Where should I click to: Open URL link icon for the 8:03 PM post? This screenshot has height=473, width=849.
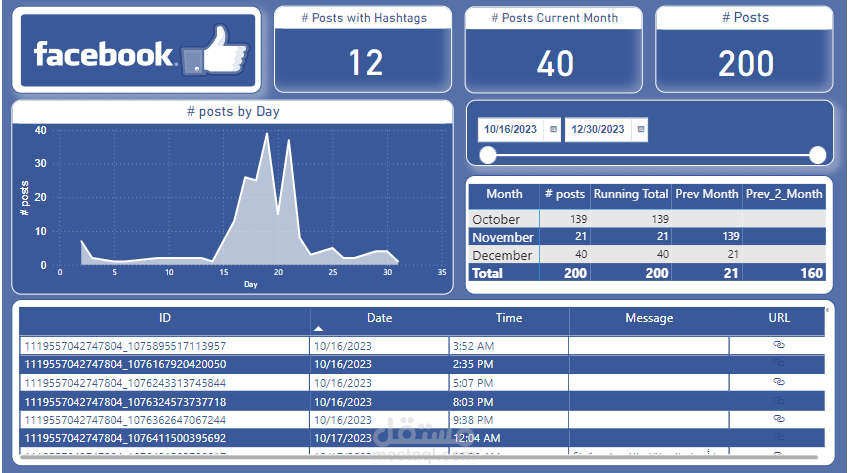pyautogui.click(x=779, y=401)
